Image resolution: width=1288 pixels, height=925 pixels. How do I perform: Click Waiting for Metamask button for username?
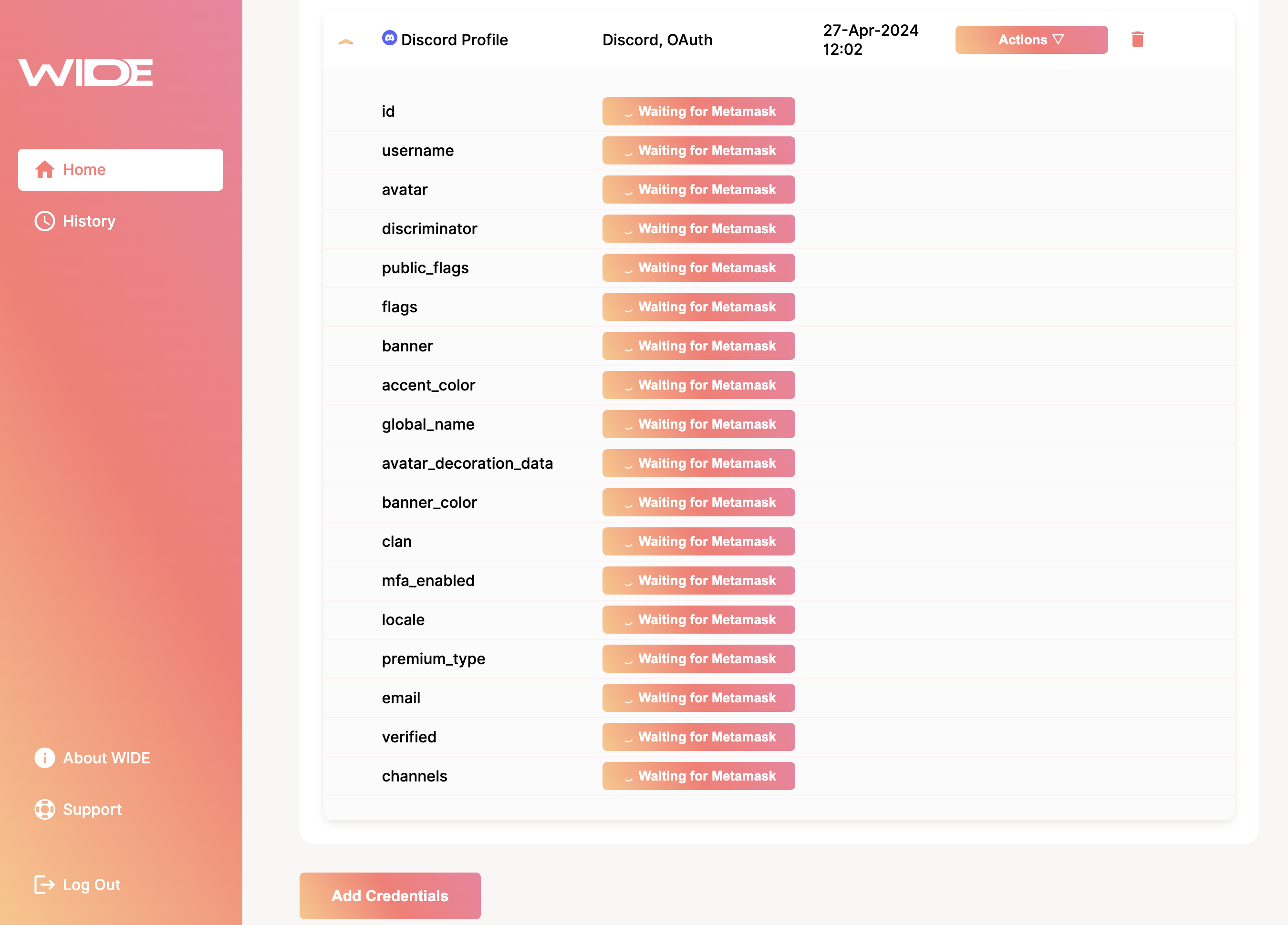(x=698, y=150)
